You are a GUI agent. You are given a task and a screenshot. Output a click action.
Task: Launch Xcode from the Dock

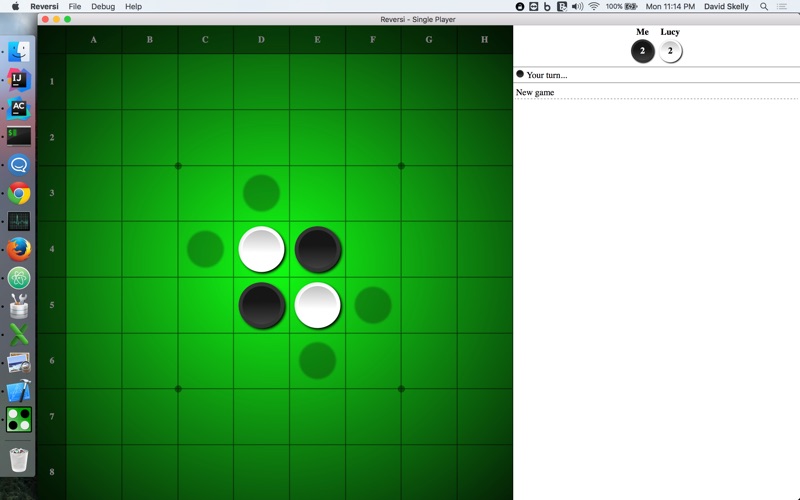coord(19,391)
